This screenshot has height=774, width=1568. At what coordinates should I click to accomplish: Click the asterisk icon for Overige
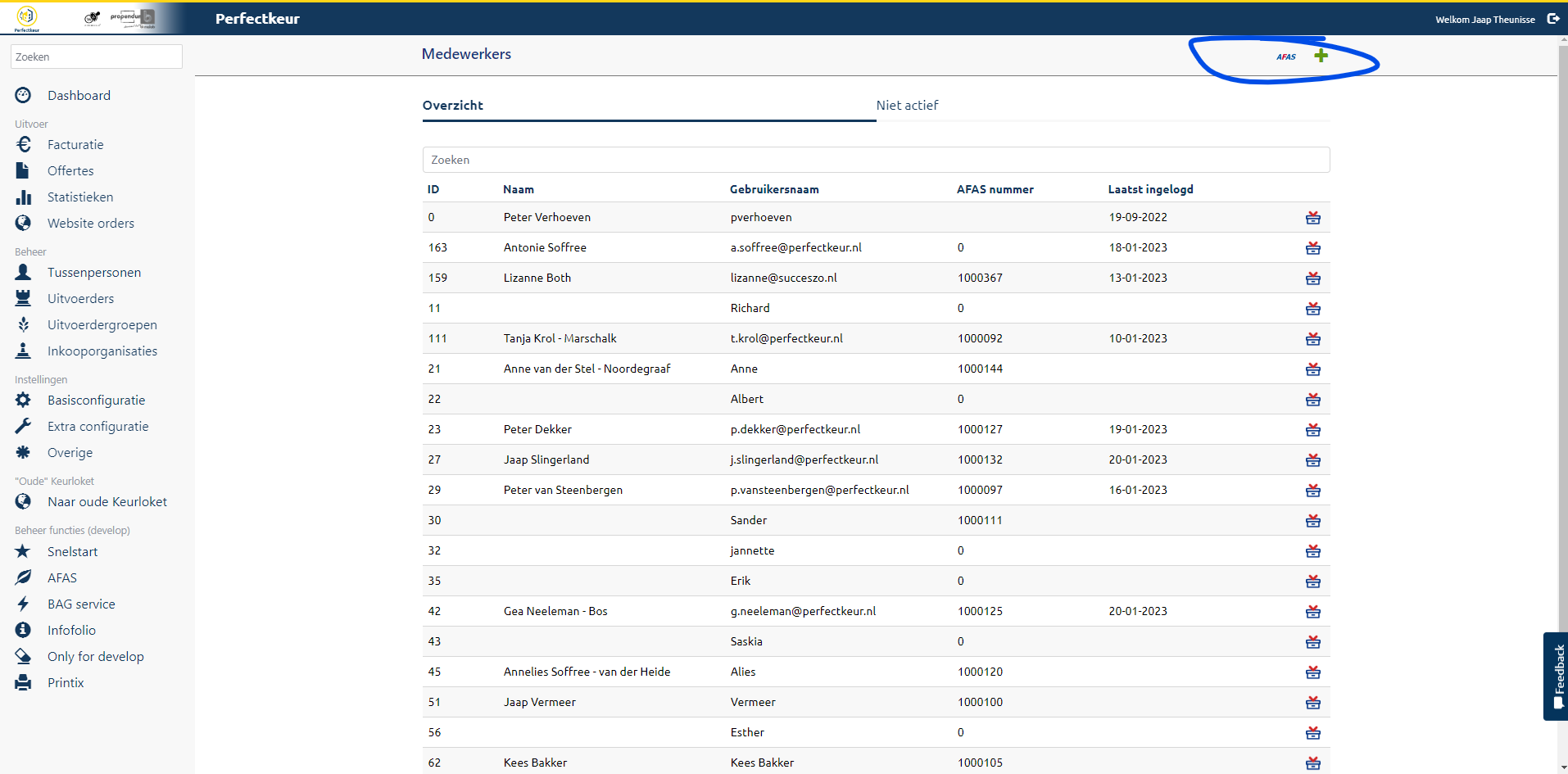(23, 452)
